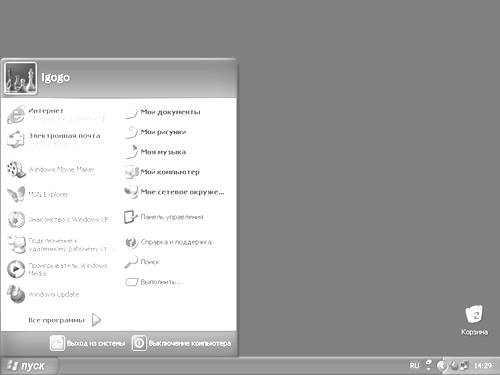This screenshot has width=500, height=375.
Task: Click the MSN Explorer label
Action: (x=48, y=195)
